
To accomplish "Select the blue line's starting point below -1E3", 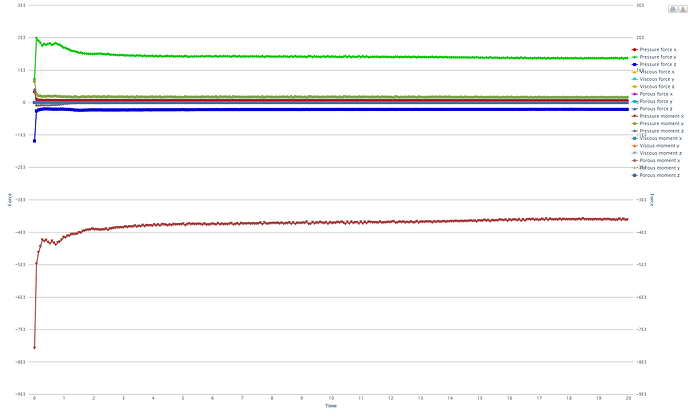I will tap(34, 141).
